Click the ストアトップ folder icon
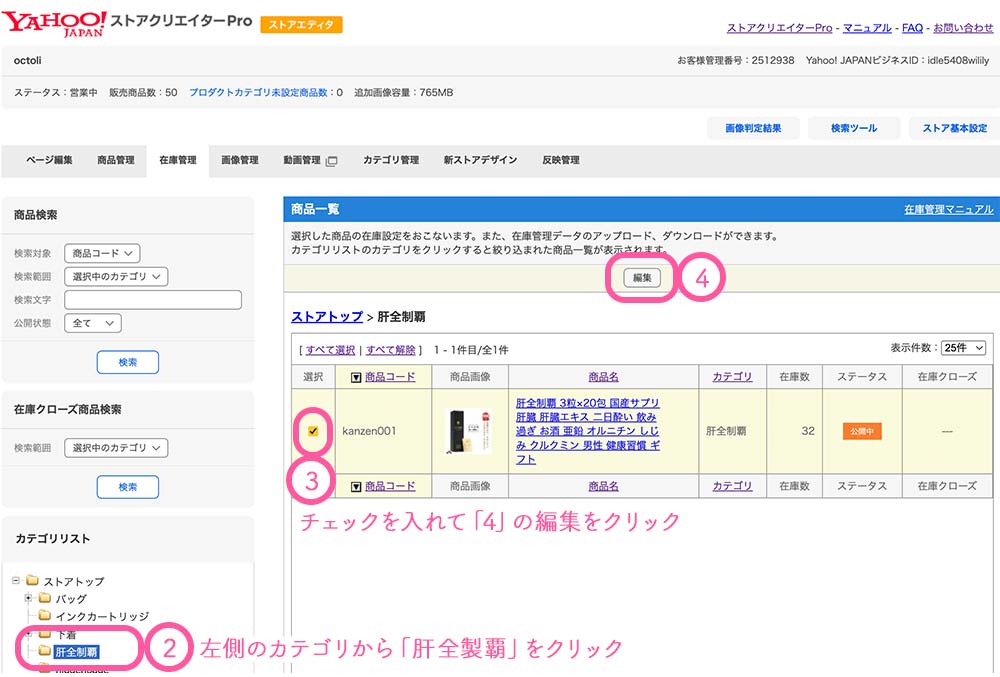The width and height of the screenshot is (1000, 677). pyautogui.click(x=31, y=581)
